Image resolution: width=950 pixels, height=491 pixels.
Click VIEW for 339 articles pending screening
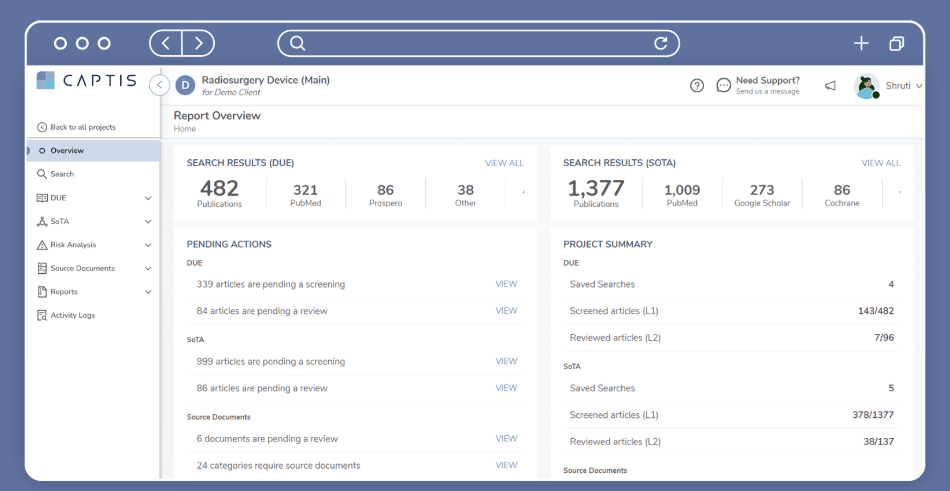[507, 284]
